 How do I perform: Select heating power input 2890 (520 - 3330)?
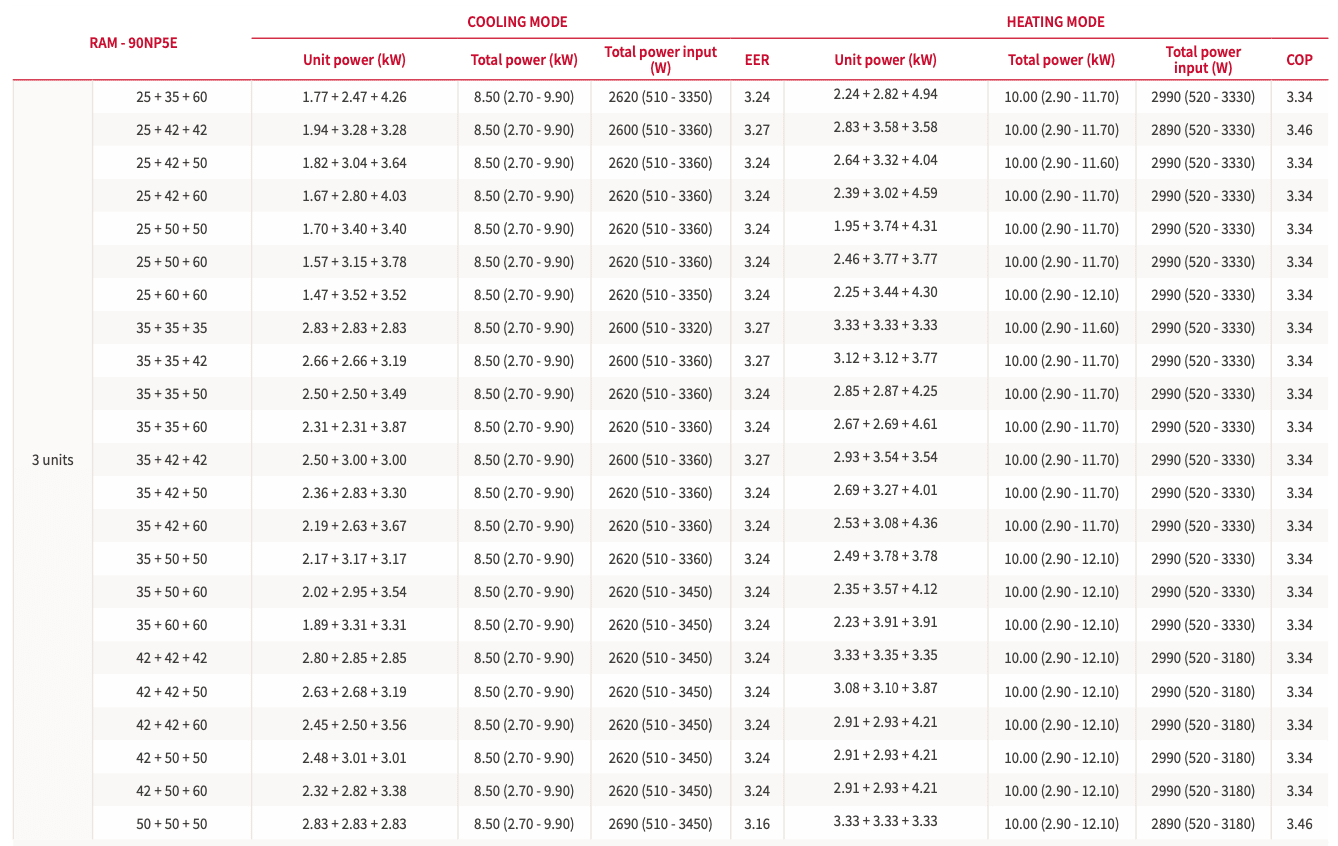click(1203, 130)
